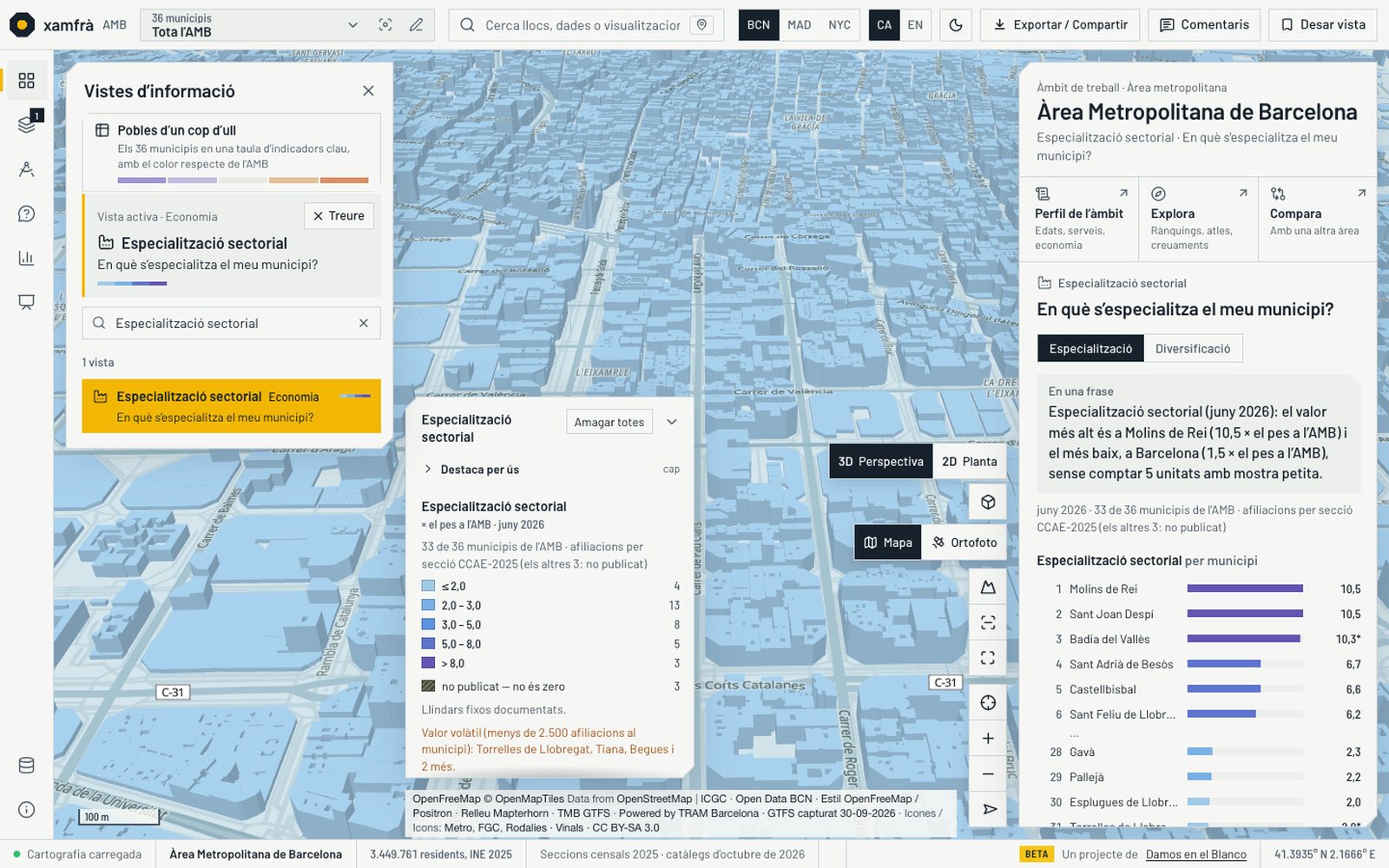Switch language to EN
The image size is (1389, 868).
point(915,25)
